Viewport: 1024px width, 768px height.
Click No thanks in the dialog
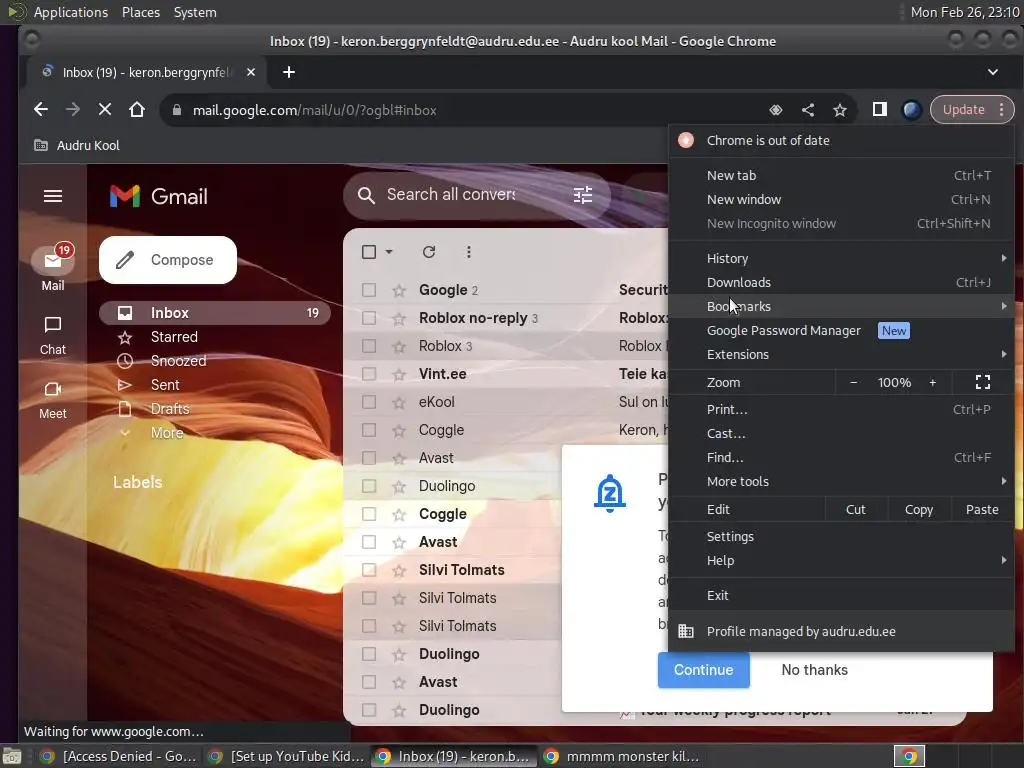tap(814, 669)
